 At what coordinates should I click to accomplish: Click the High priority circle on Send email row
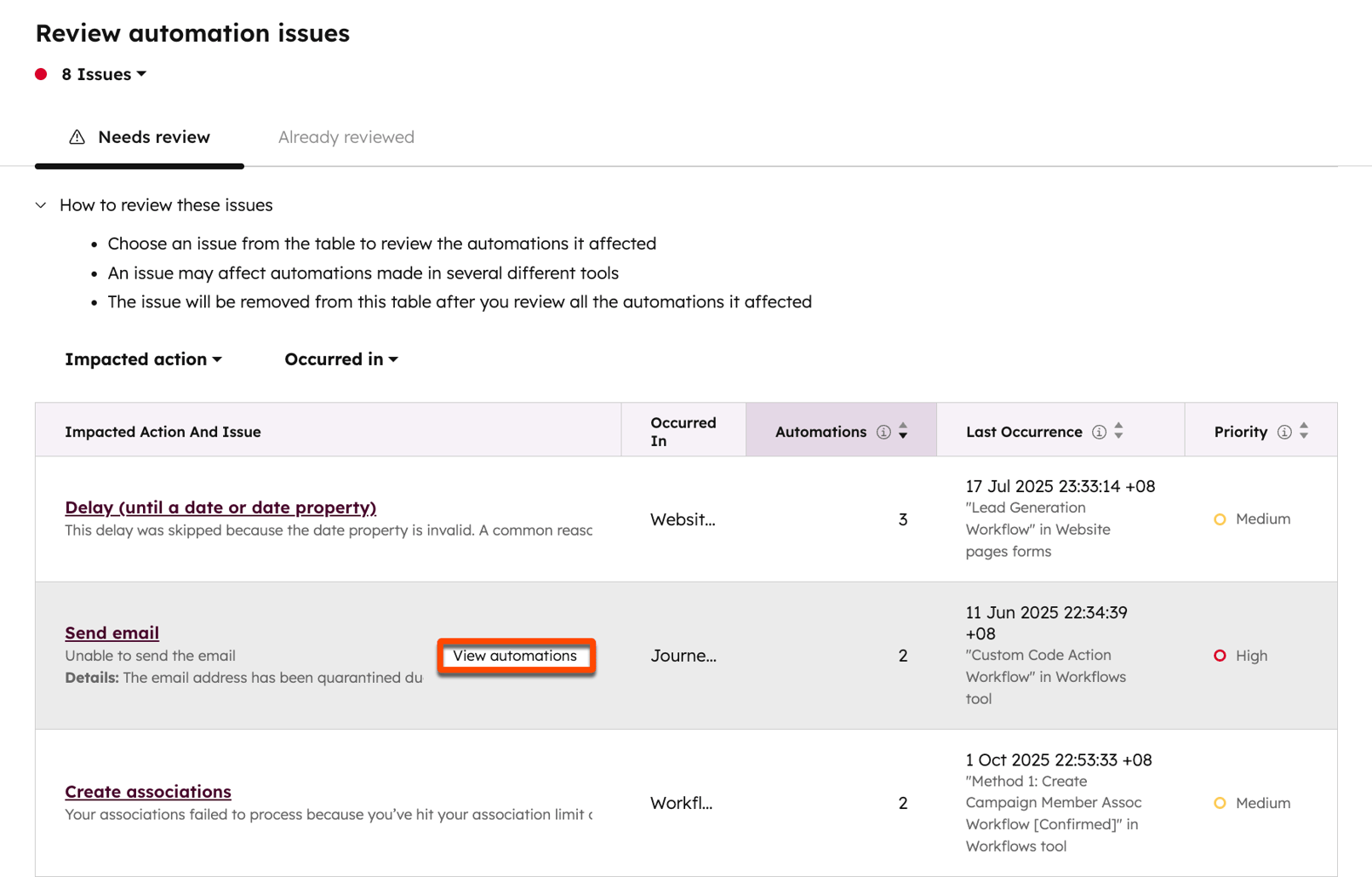[1220, 656]
